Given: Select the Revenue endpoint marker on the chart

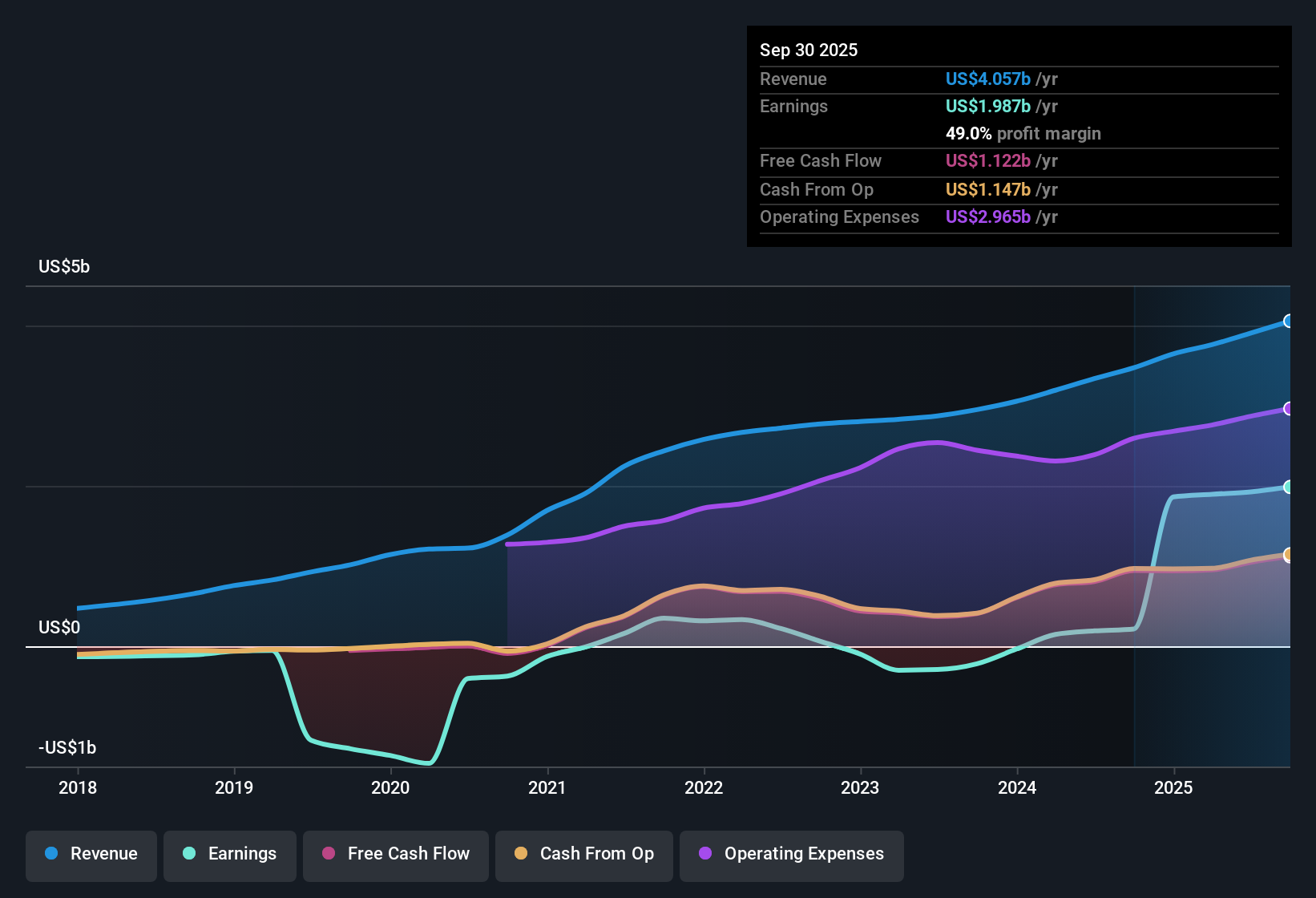Looking at the screenshot, I should pos(1289,321).
